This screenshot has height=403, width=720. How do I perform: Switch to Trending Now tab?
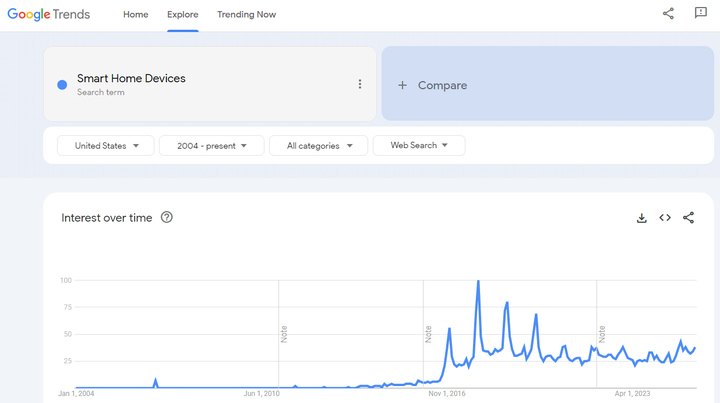246,15
